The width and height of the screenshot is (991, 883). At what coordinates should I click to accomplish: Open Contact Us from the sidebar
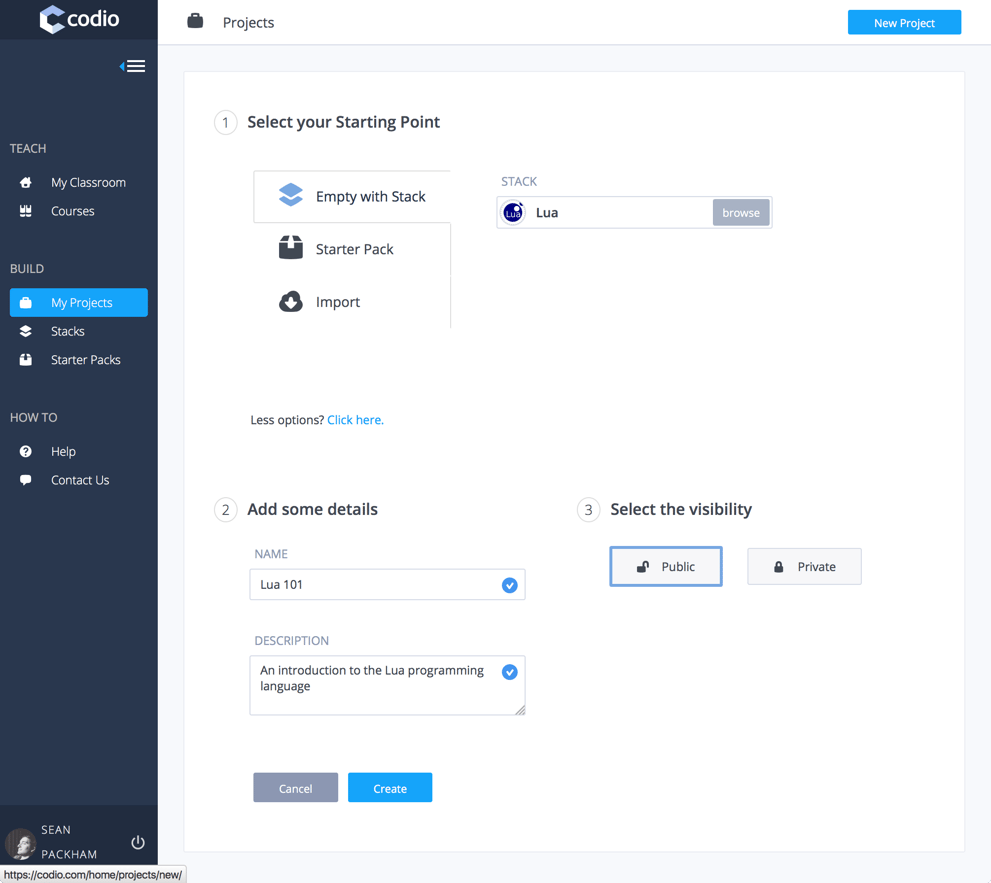[79, 480]
